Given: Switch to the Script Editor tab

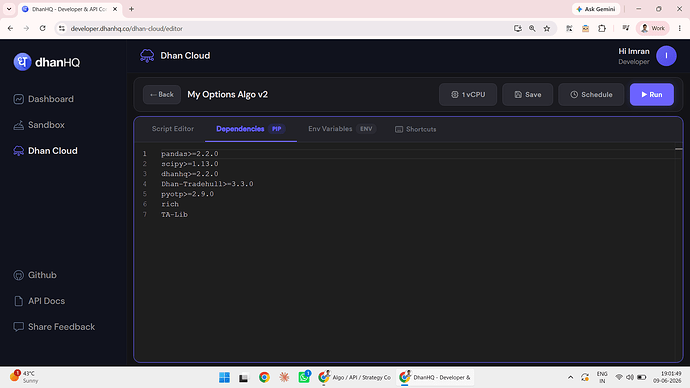Looking at the screenshot, I should point(172,129).
